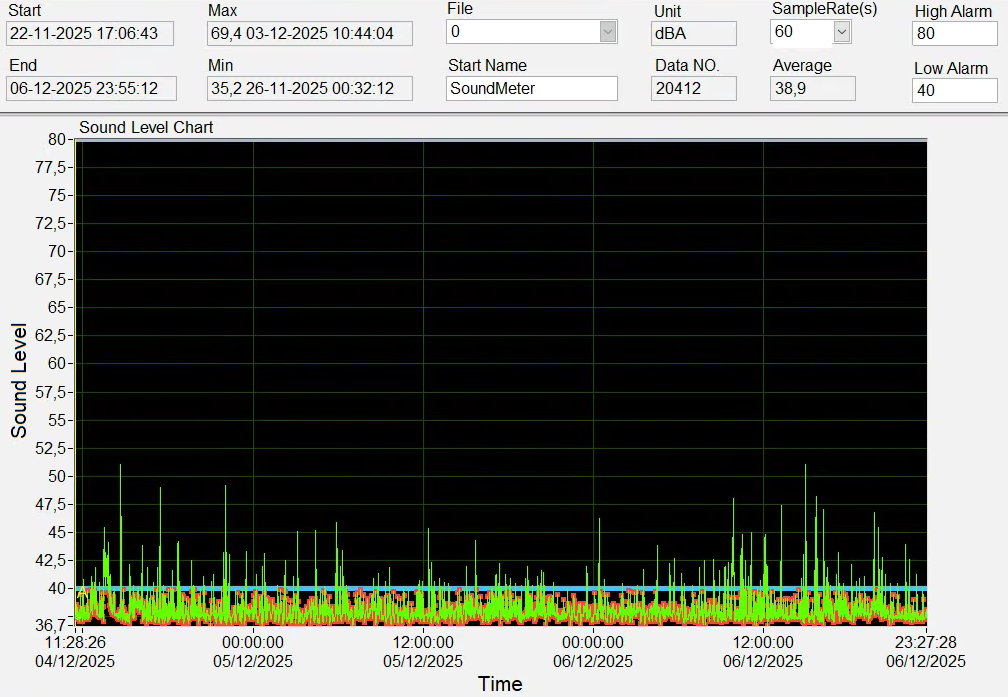This screenshot has height=697, width=1008.
Task: Click the SampleRate value 60
Action: (800, 32)
